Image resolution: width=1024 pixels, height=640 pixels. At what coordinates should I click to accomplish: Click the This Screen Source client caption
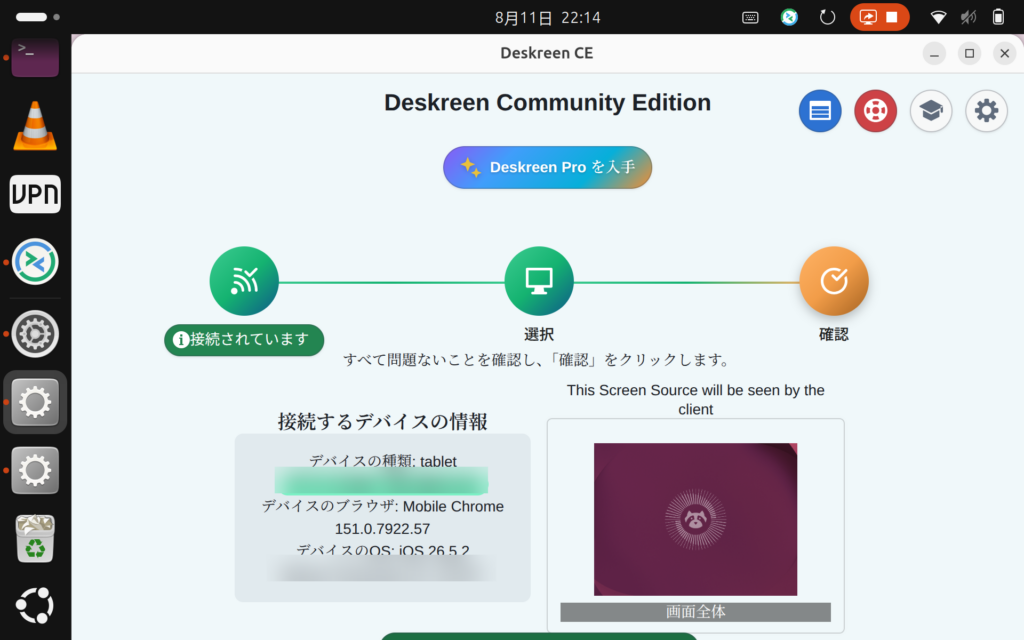pyautogui.click(x=696, y=400)
